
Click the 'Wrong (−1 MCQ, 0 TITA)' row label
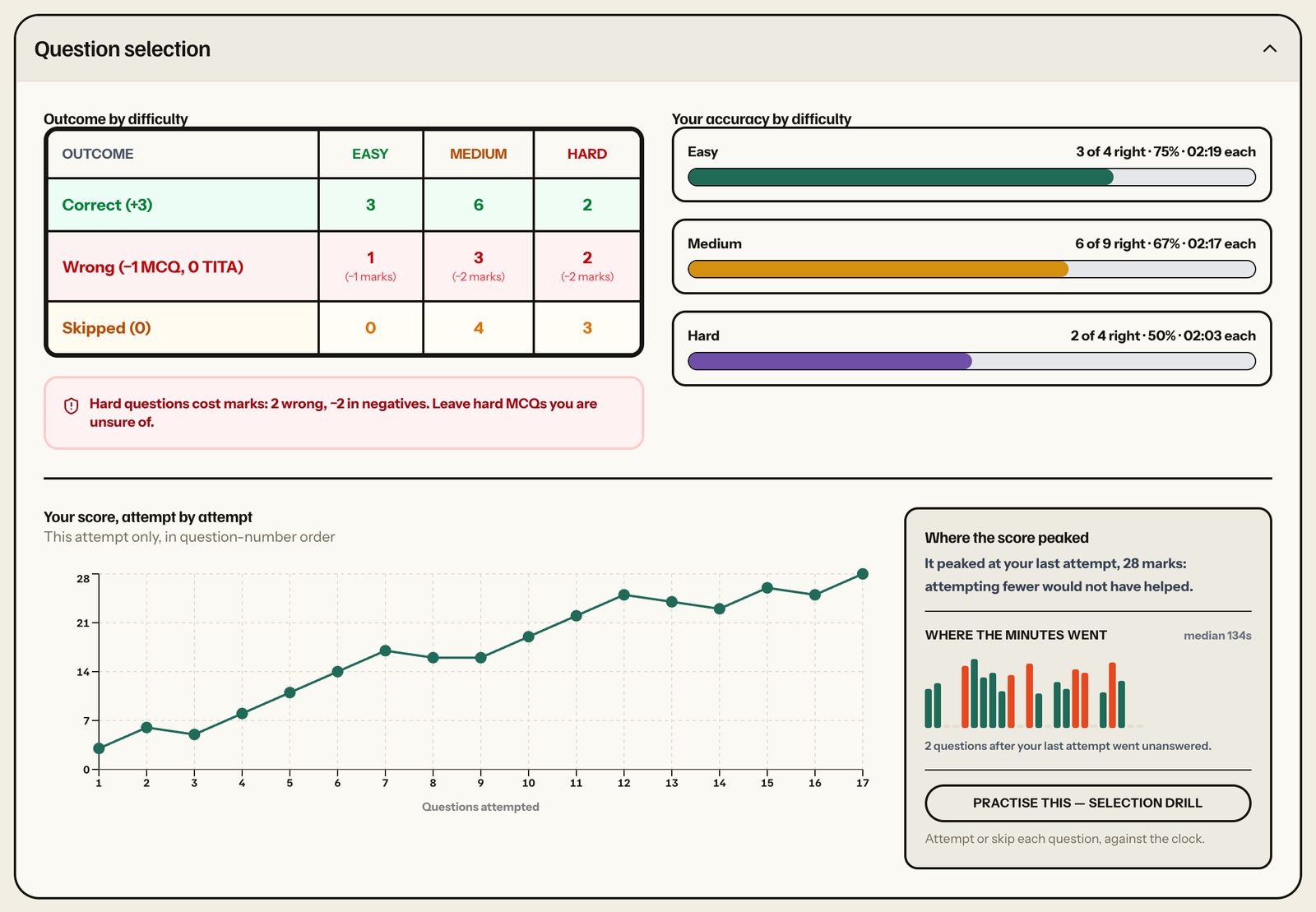tap(152, 267)
